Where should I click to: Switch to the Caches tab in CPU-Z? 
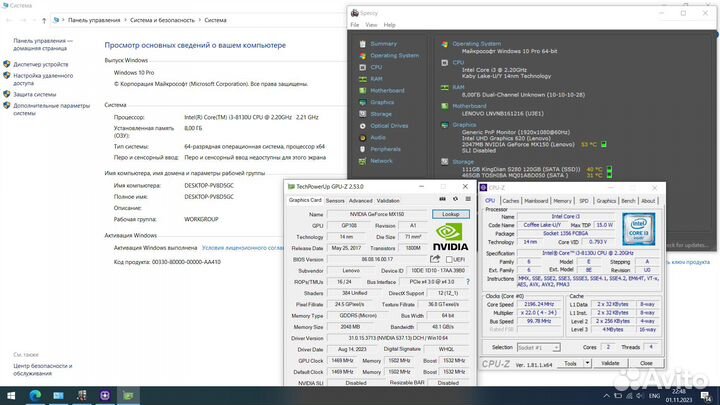(510, 201)
